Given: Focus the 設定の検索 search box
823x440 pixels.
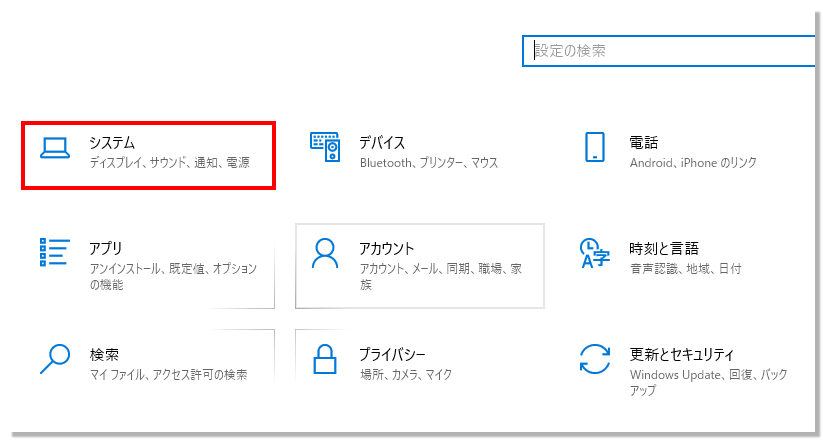Looking at the screenshot, I should point(669,51).
